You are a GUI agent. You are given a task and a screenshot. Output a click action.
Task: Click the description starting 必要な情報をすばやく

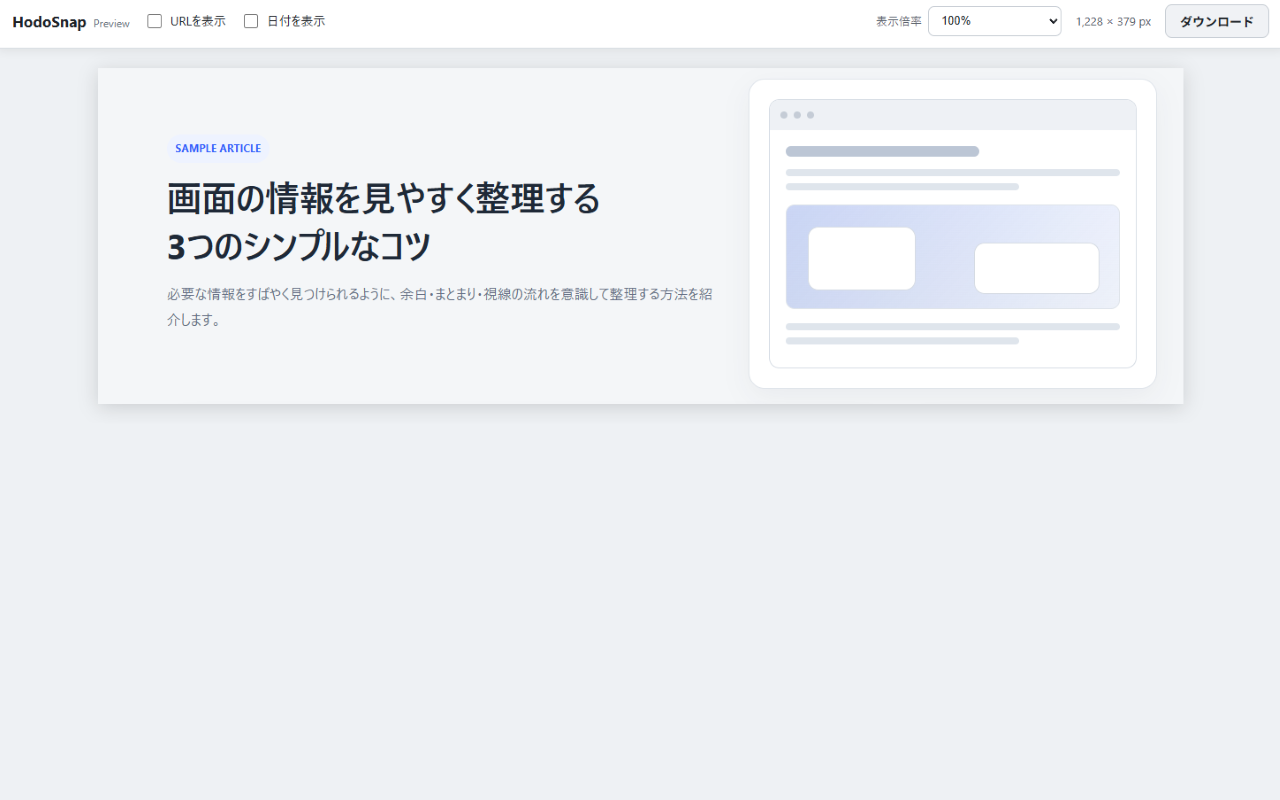(x=440, y=307)
